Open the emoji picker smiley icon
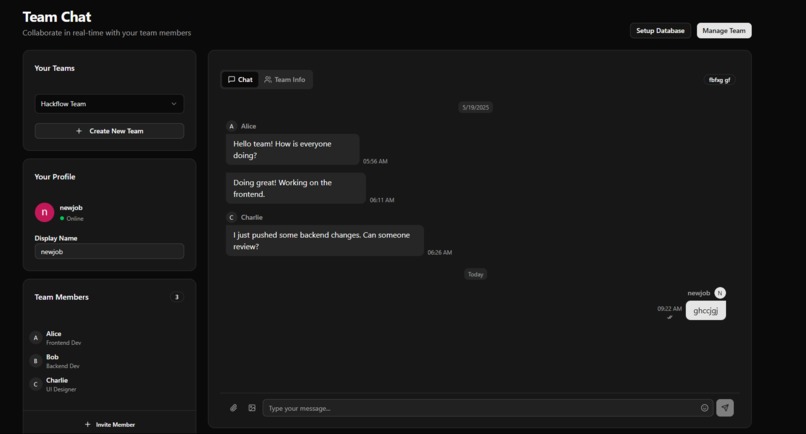The height and width of the screenshot is (434, 806). [x=704, y=408]
